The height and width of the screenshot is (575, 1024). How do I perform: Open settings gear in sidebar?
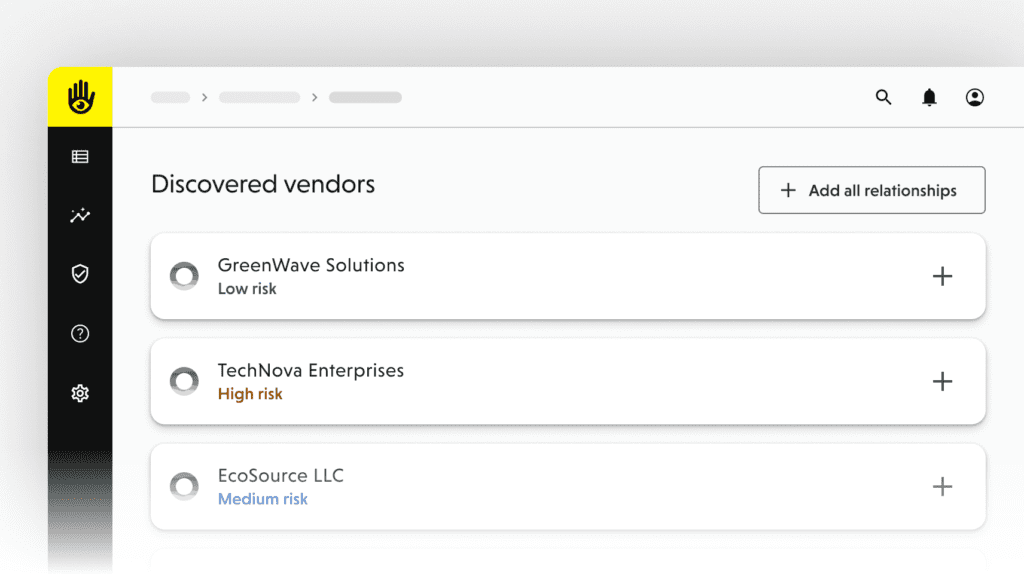(x=80, y=394)
